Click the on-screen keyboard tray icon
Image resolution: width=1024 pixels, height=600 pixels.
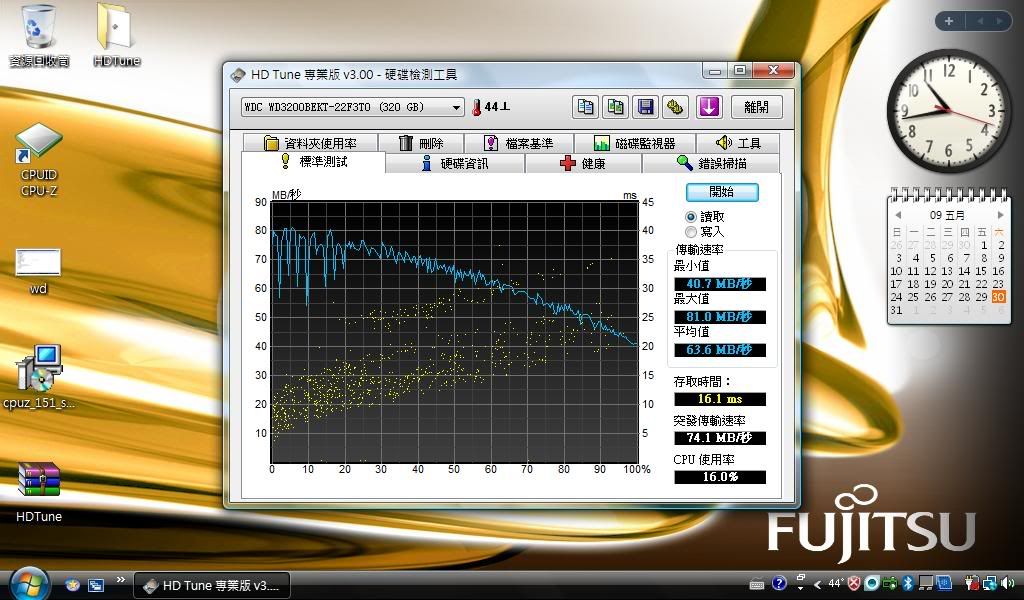(x=757, y=584)
